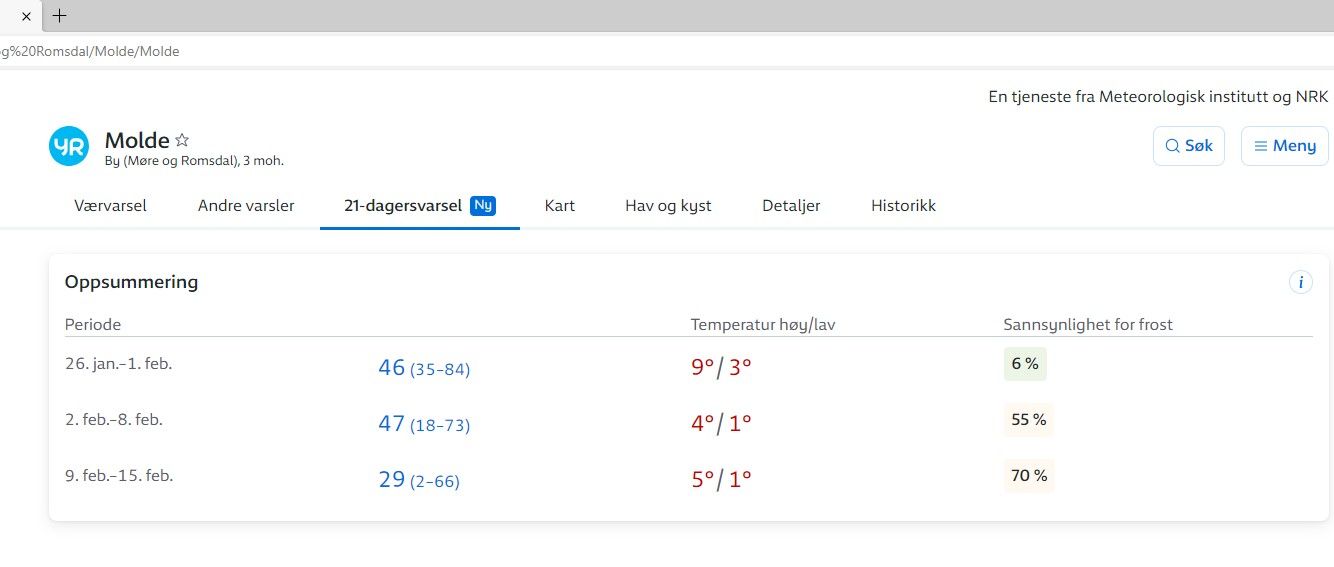The height and width of the screenshot is (567, 1334).
Task: Click the info icon in Oppsummering
Action: tap(1300, 283)
